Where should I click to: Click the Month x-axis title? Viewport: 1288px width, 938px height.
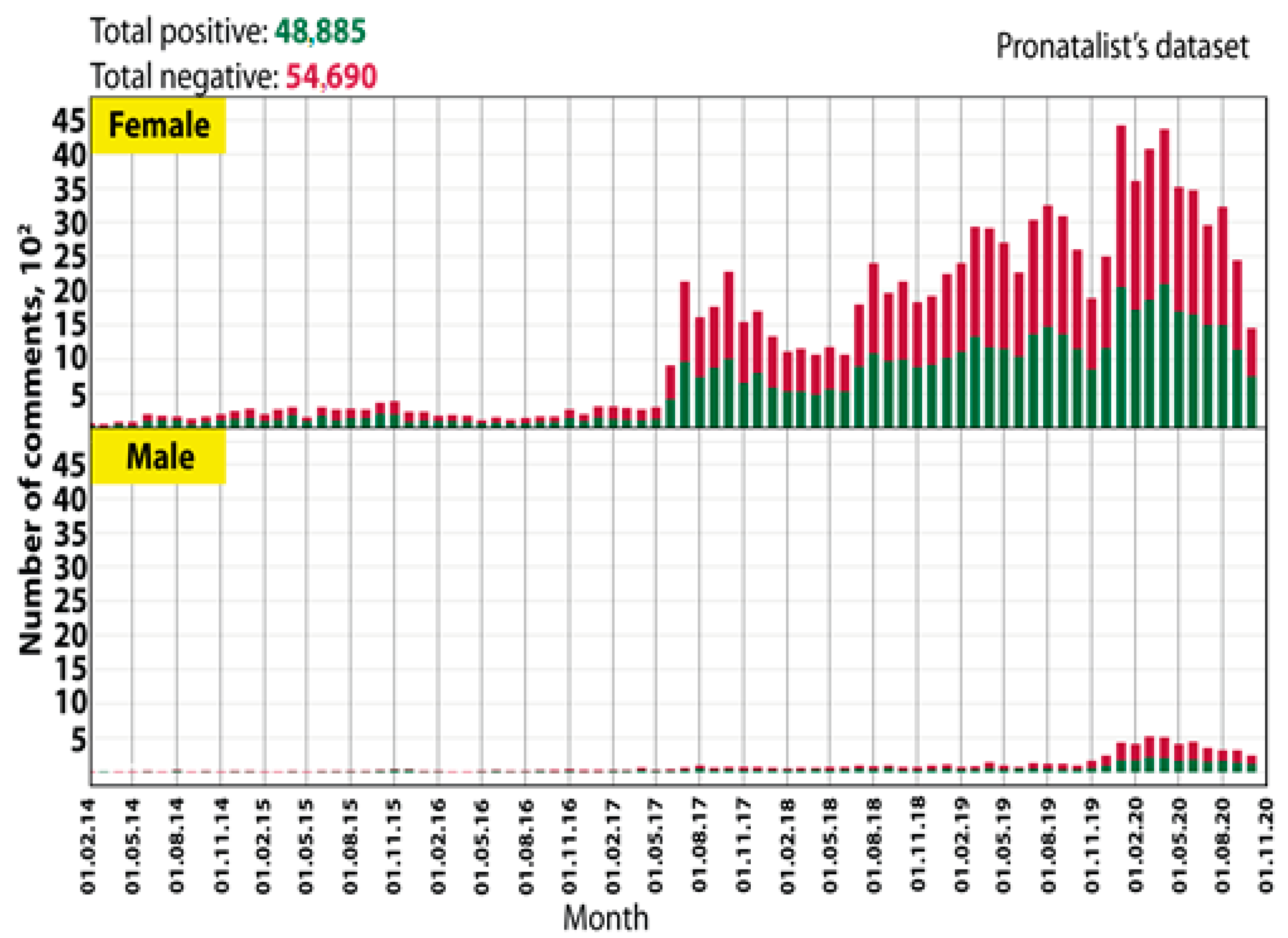point(605,917)
